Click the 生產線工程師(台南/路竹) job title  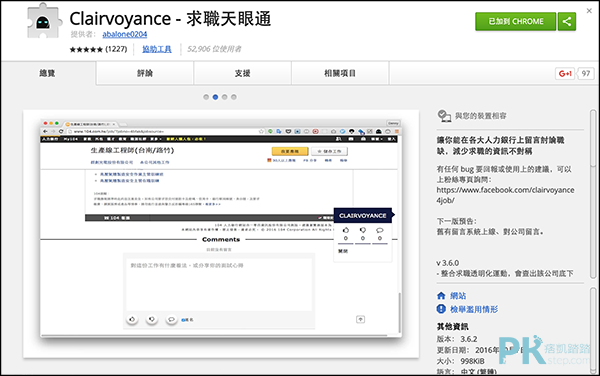tap(132, 150)
